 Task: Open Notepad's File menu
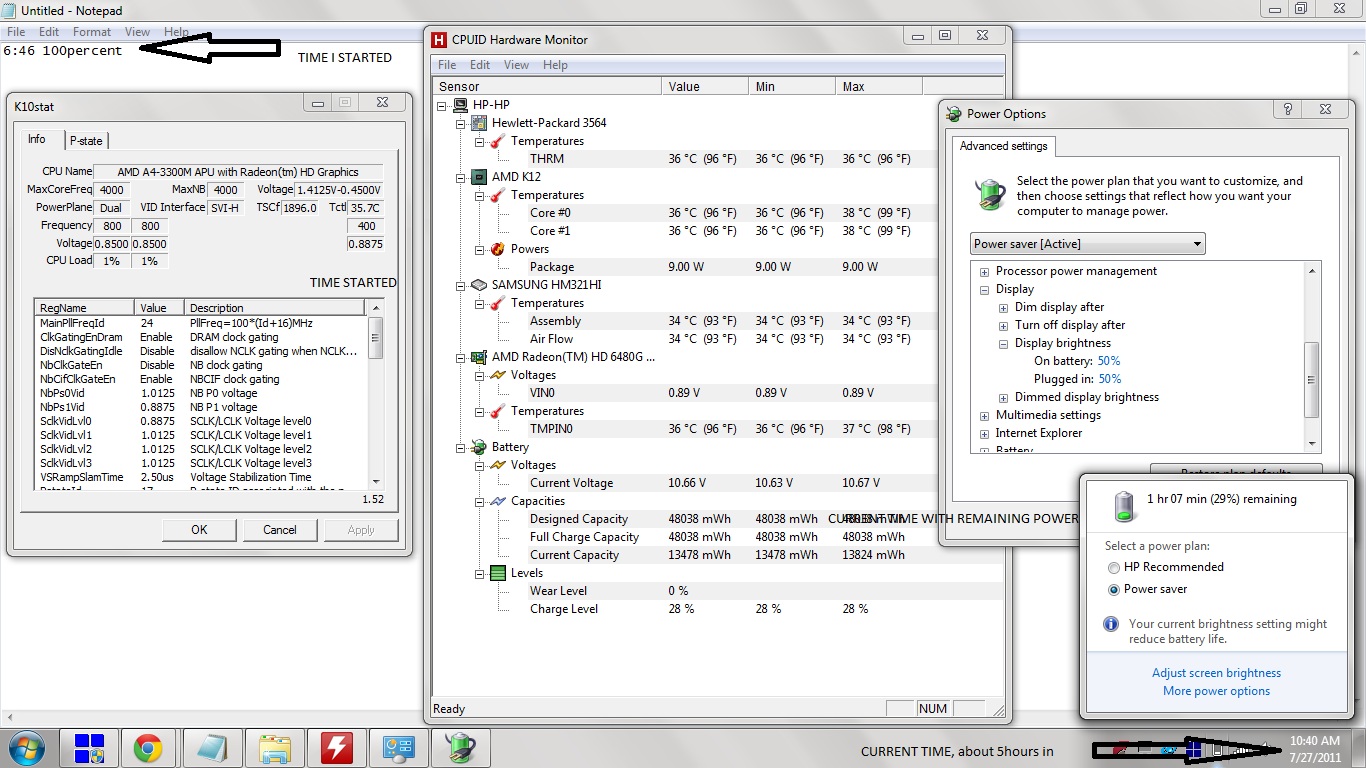tap(16, 32)
